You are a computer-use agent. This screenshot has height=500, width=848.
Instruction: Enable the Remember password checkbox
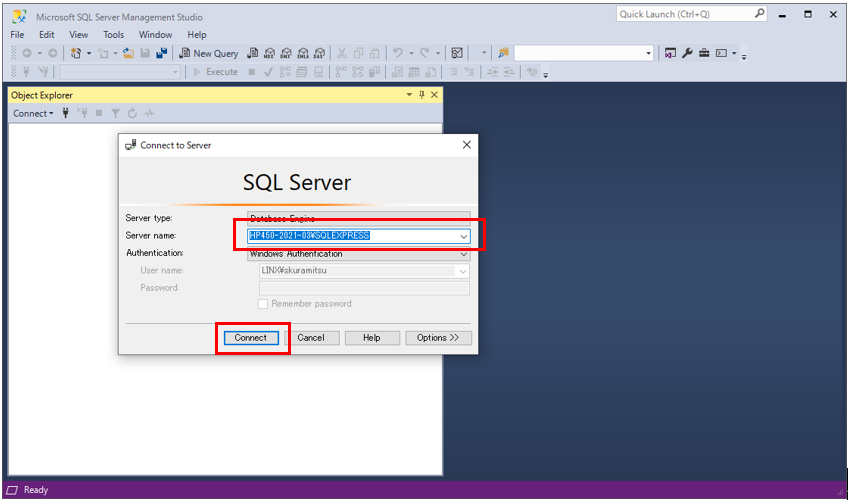pos(263,304)
